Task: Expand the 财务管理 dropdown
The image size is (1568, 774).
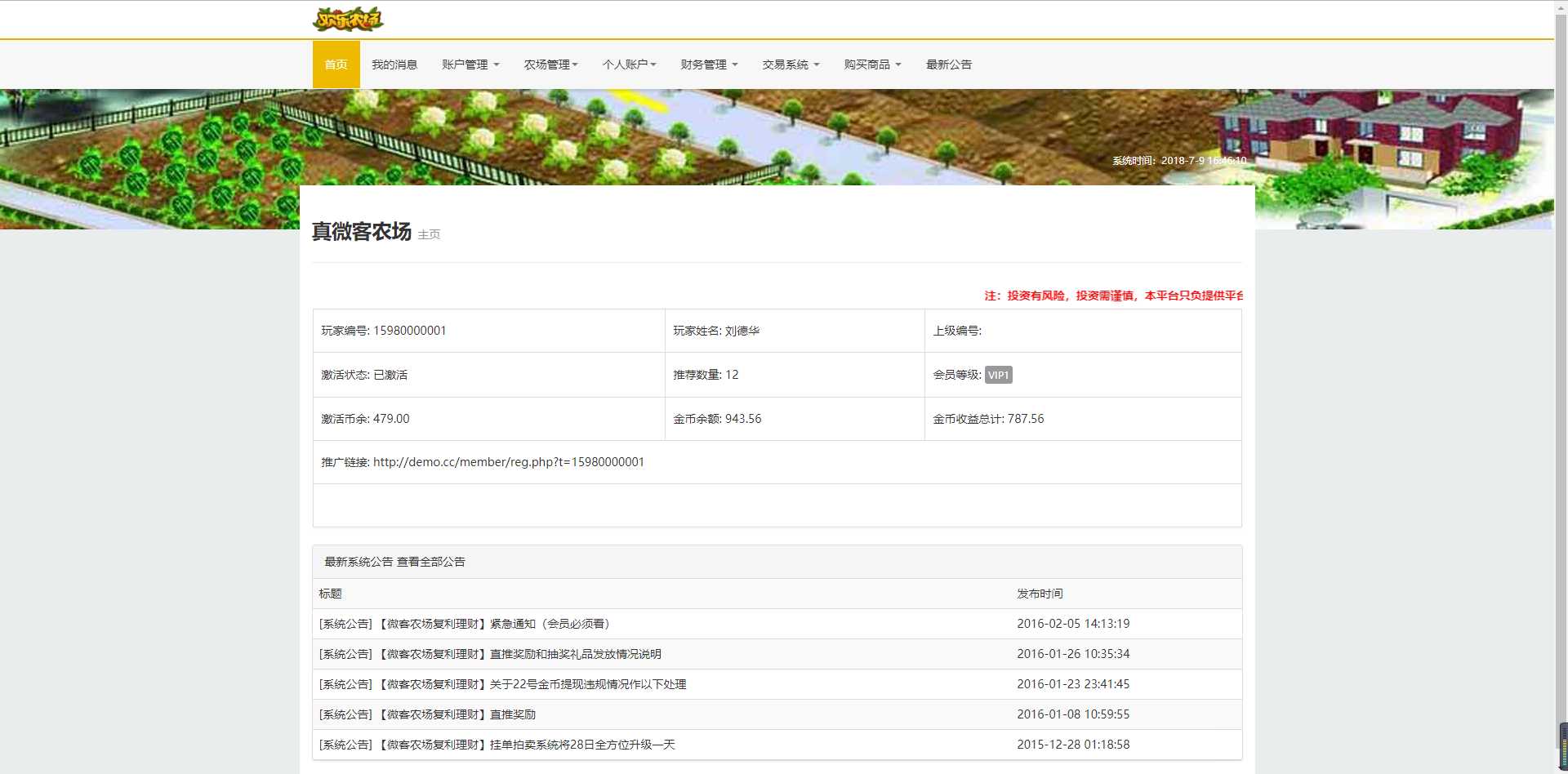Action: point(709,64)
